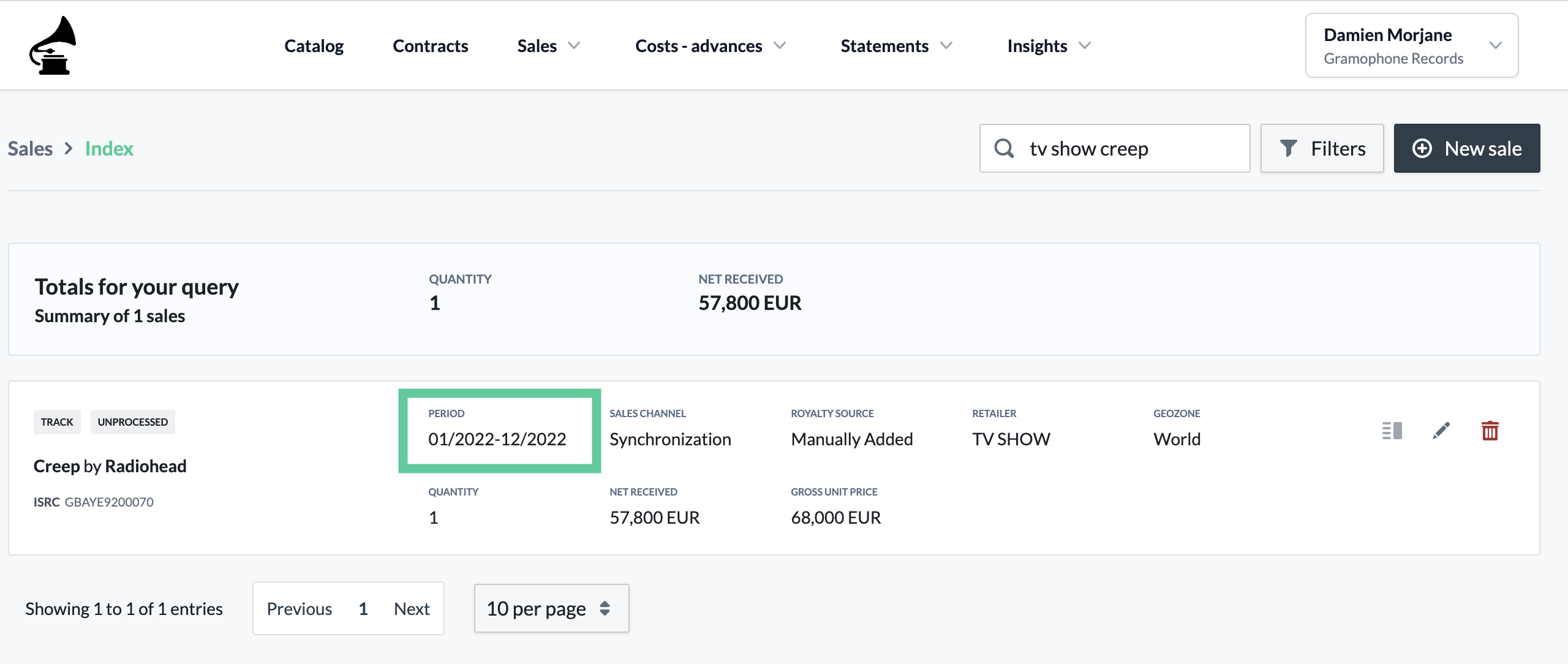Screen dimensions: 1568x664
Task: Click the TV SHOW retailer value
Action: [1011, 439]
